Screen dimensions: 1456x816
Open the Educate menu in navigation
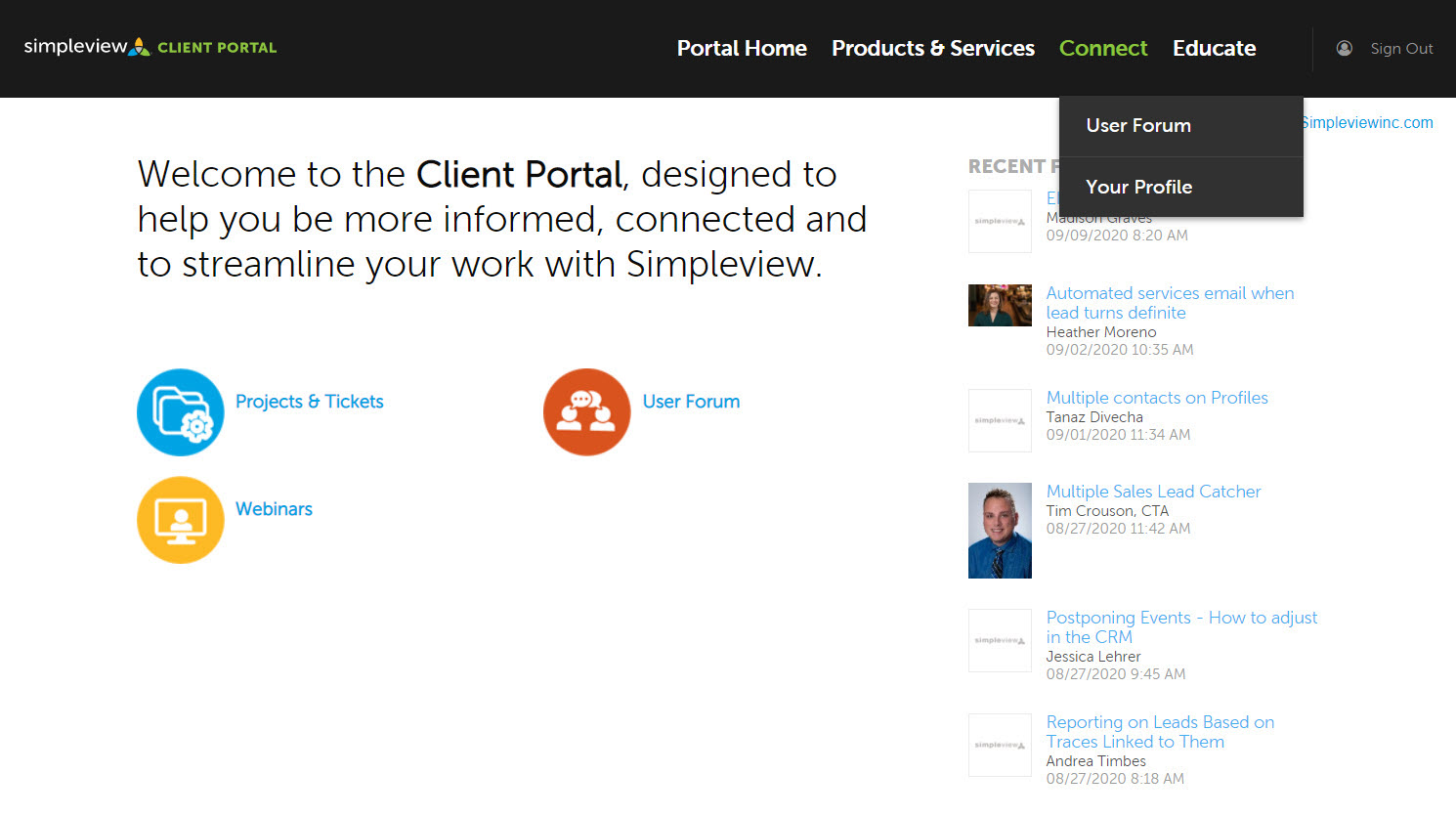click(1215, 48)
